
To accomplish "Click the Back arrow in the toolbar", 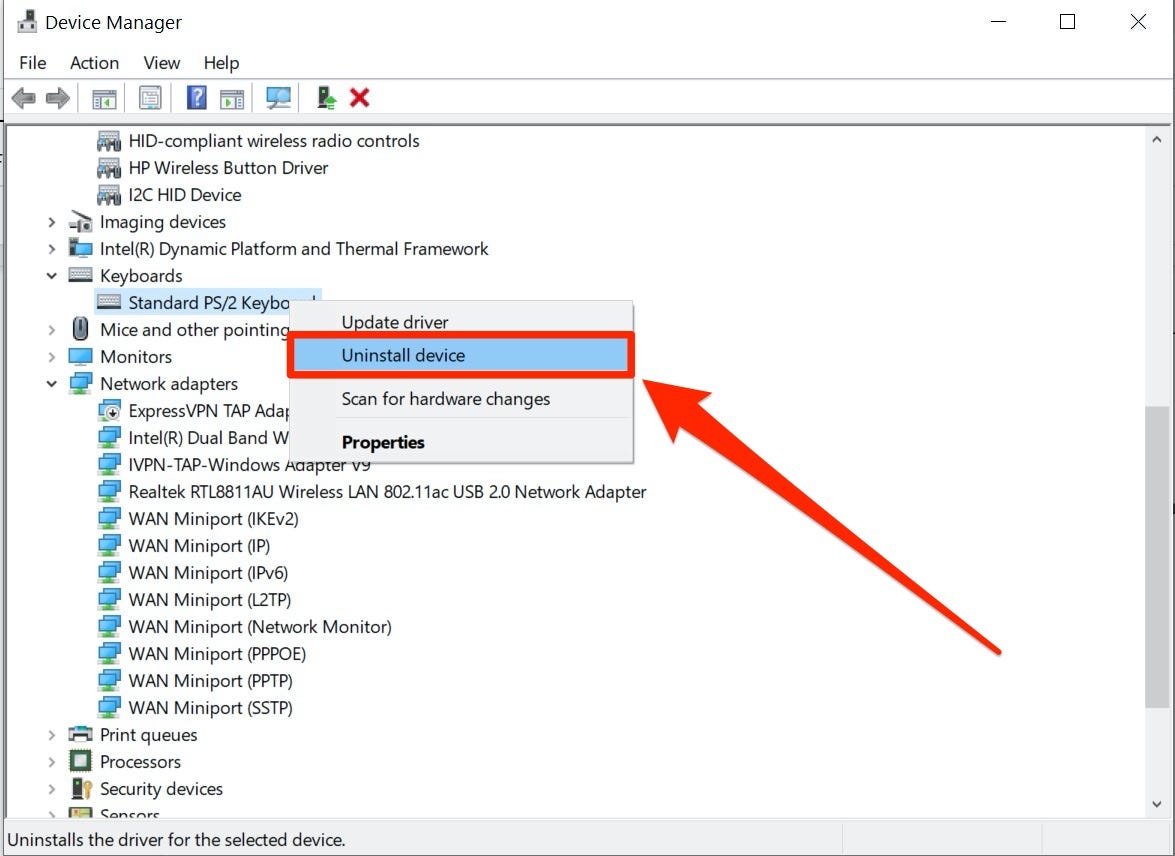I will click(23, 98).
